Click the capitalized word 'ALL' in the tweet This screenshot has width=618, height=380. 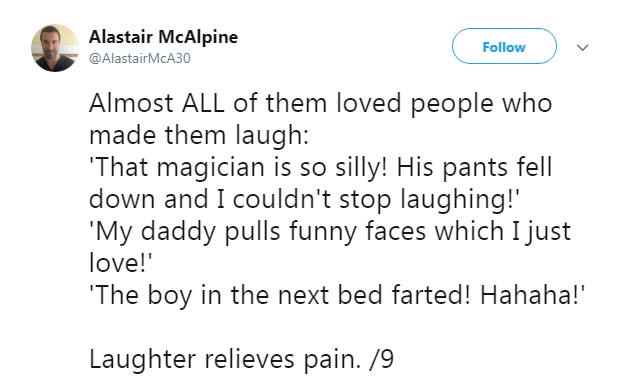pos(203,103)
